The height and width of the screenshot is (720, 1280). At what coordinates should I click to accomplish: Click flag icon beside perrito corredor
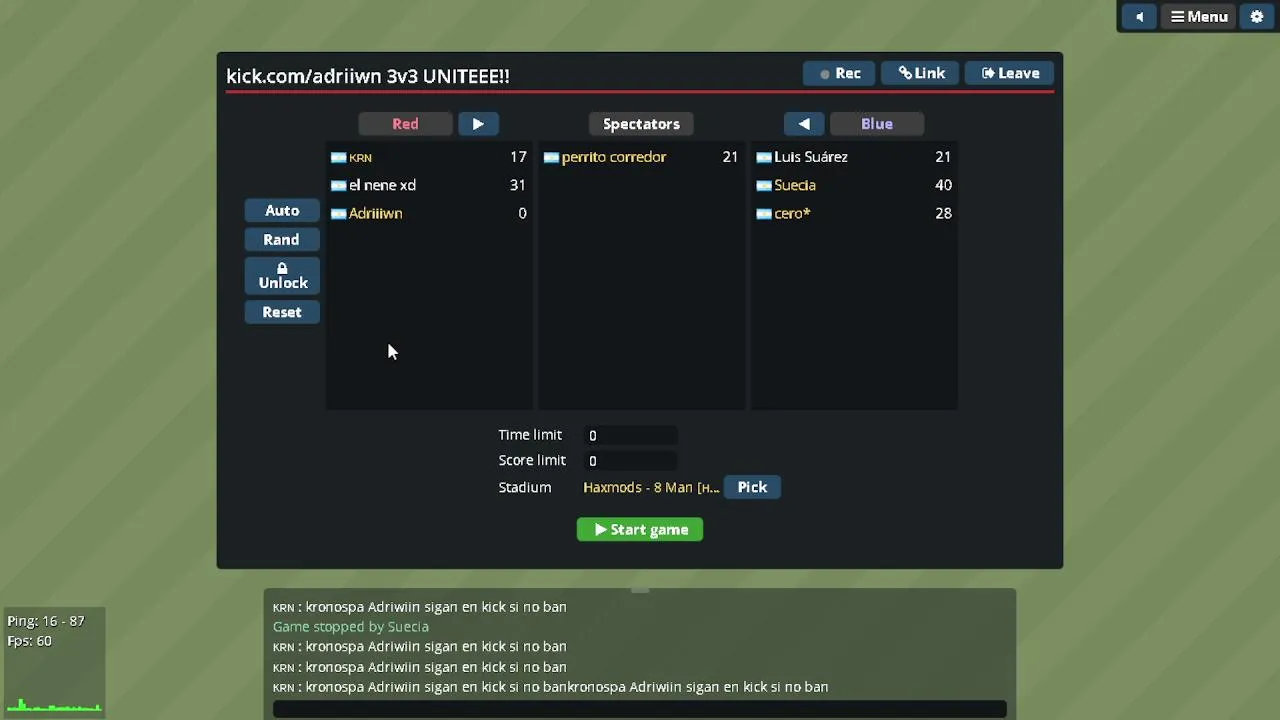(x=551, y=157)
